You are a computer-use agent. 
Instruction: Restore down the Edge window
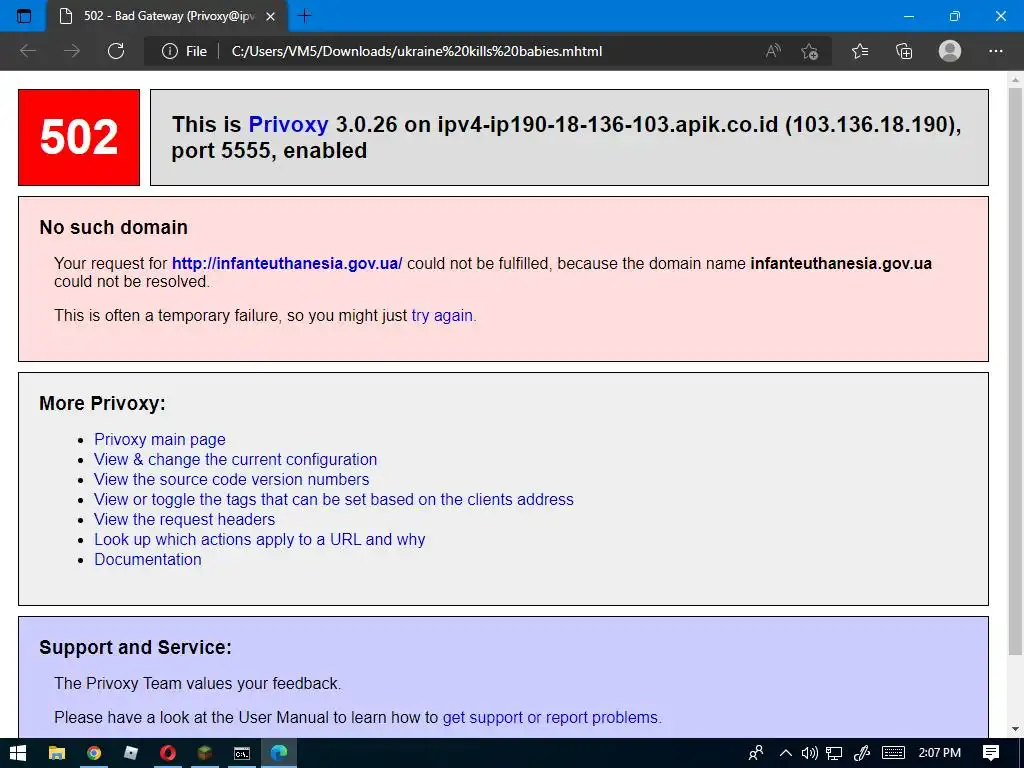955,16
